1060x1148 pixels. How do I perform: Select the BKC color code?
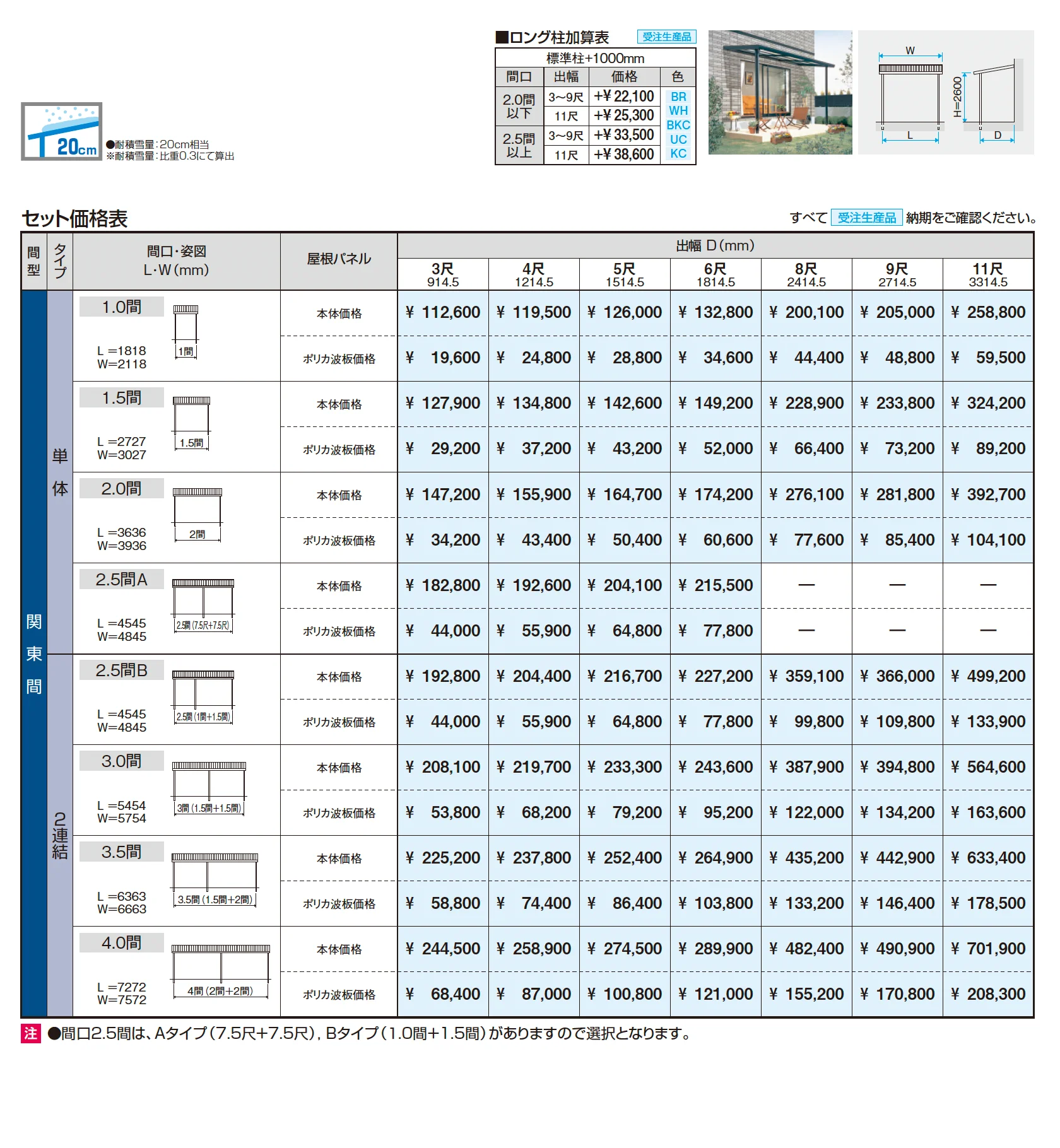[x=678, y=125]
